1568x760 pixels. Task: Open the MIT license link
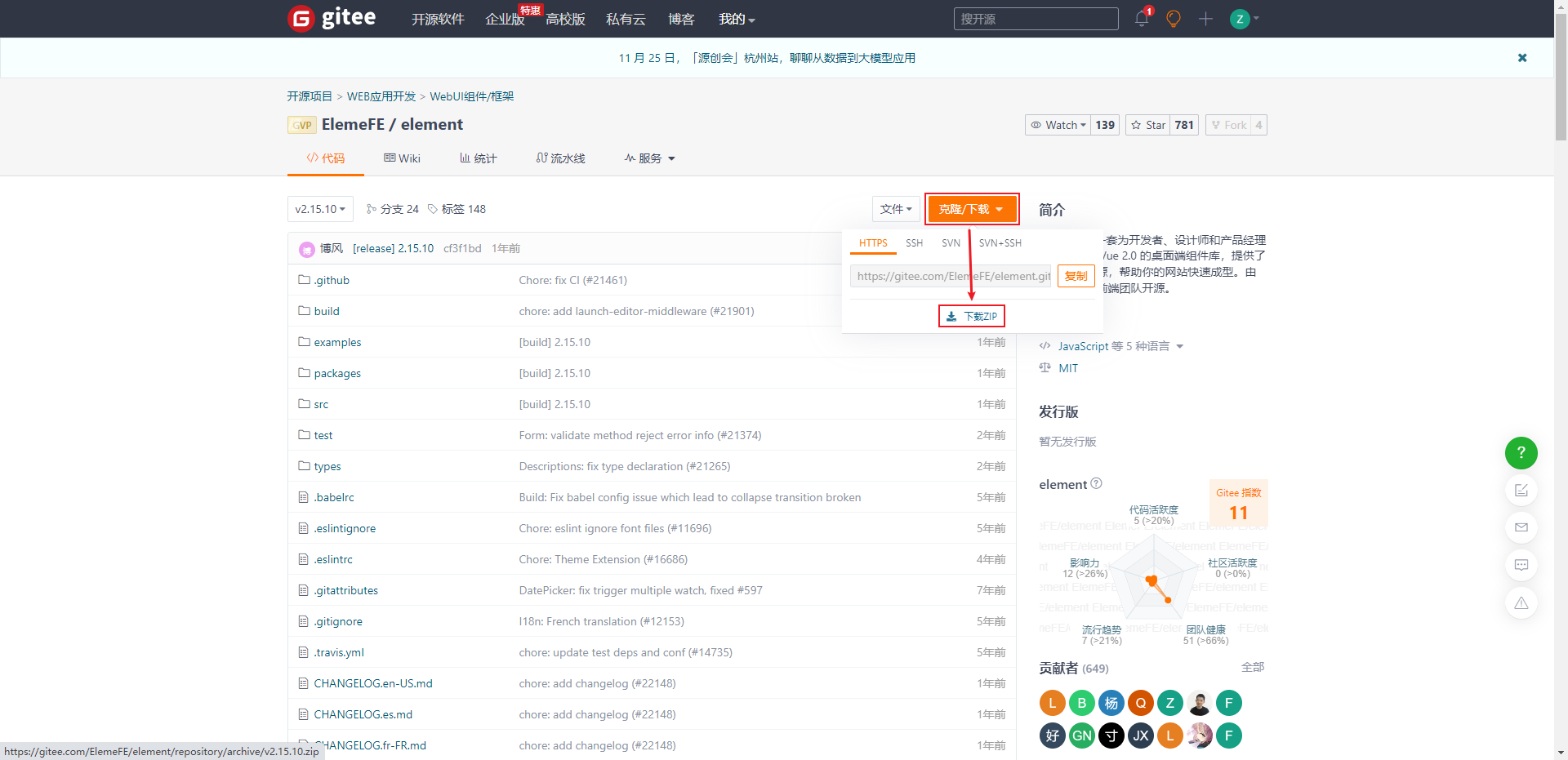click(1068, 368)
